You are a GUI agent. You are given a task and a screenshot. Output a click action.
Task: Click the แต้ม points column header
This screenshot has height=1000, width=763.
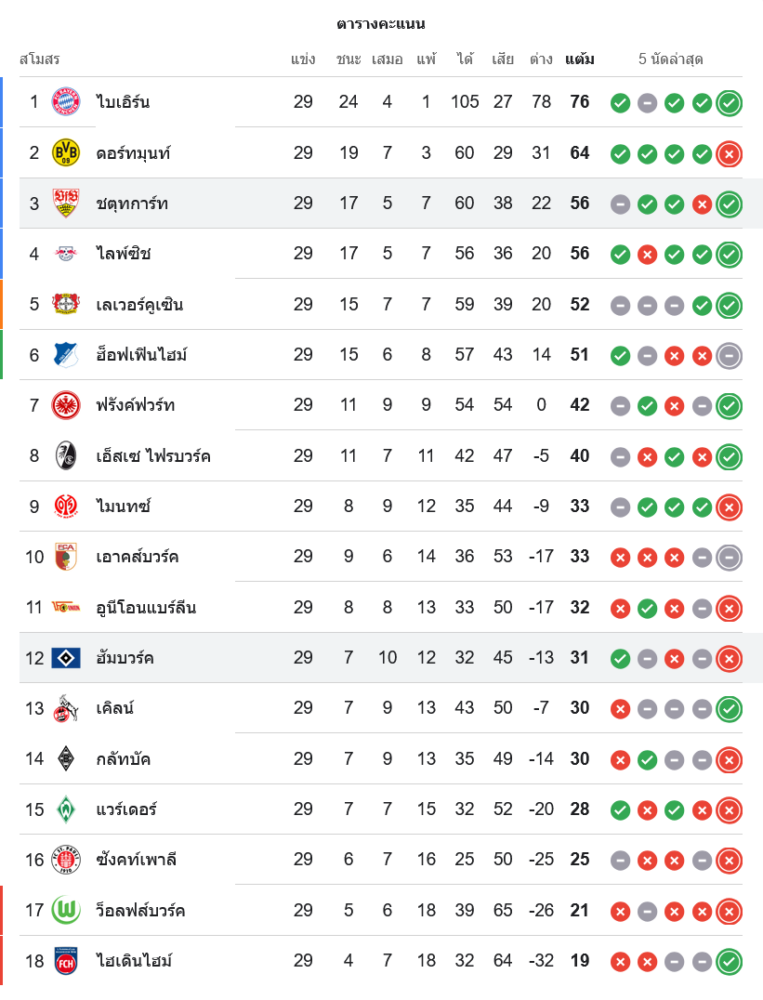(x=580, y=59)
